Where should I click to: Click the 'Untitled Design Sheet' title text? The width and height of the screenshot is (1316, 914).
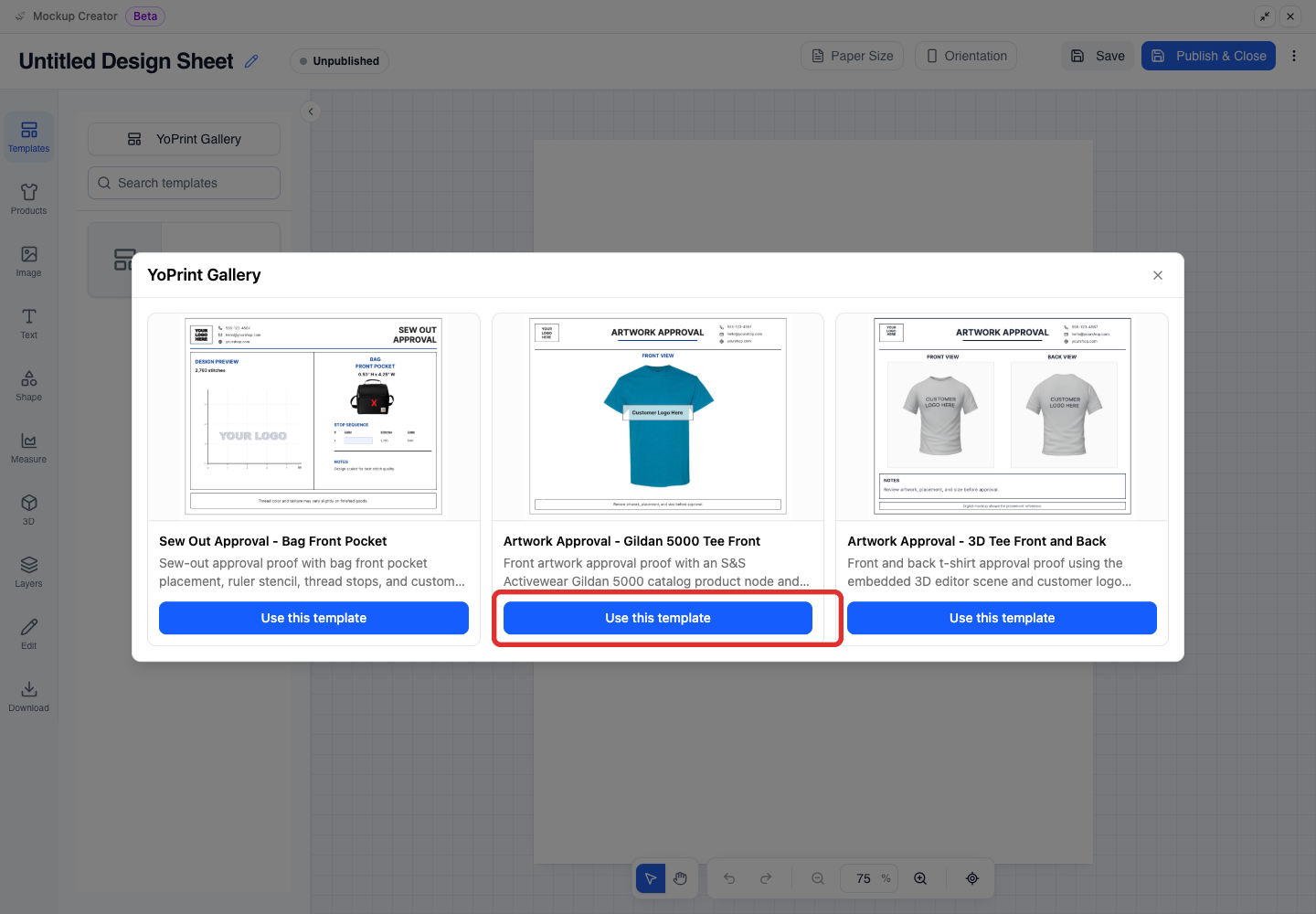(126, 61)
